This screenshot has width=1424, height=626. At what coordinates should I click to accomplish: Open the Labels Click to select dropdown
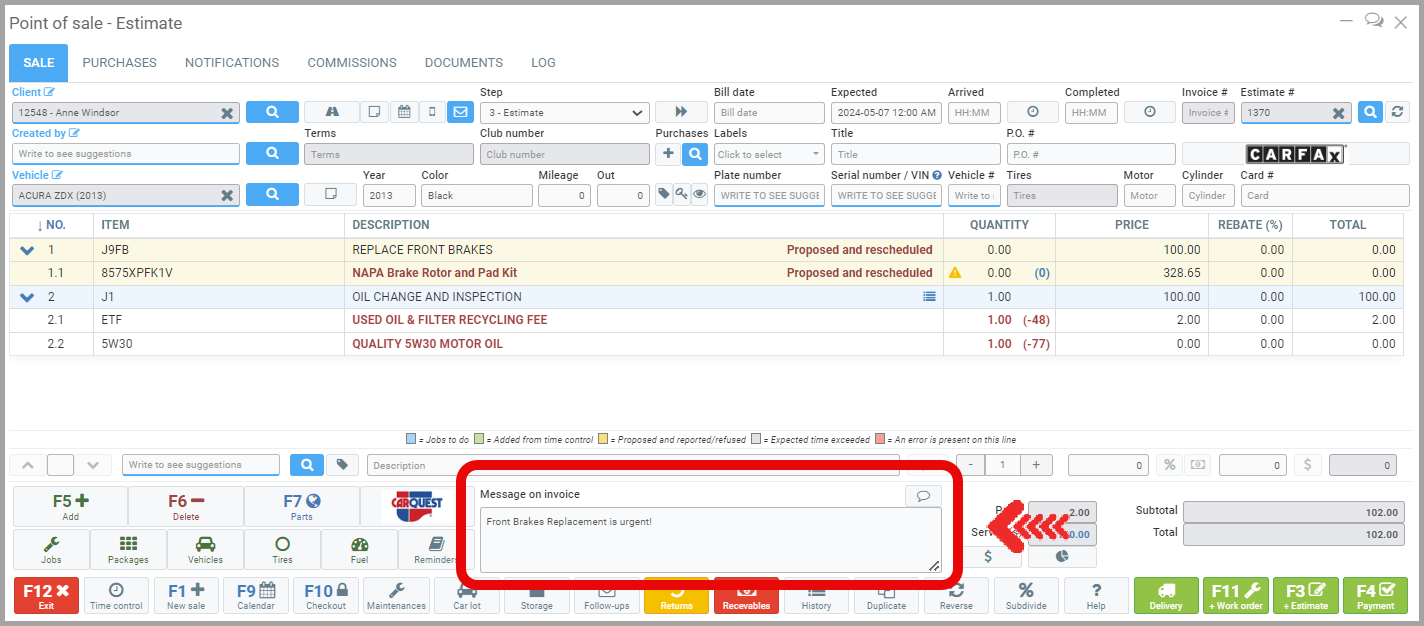(x=768, y=154)
